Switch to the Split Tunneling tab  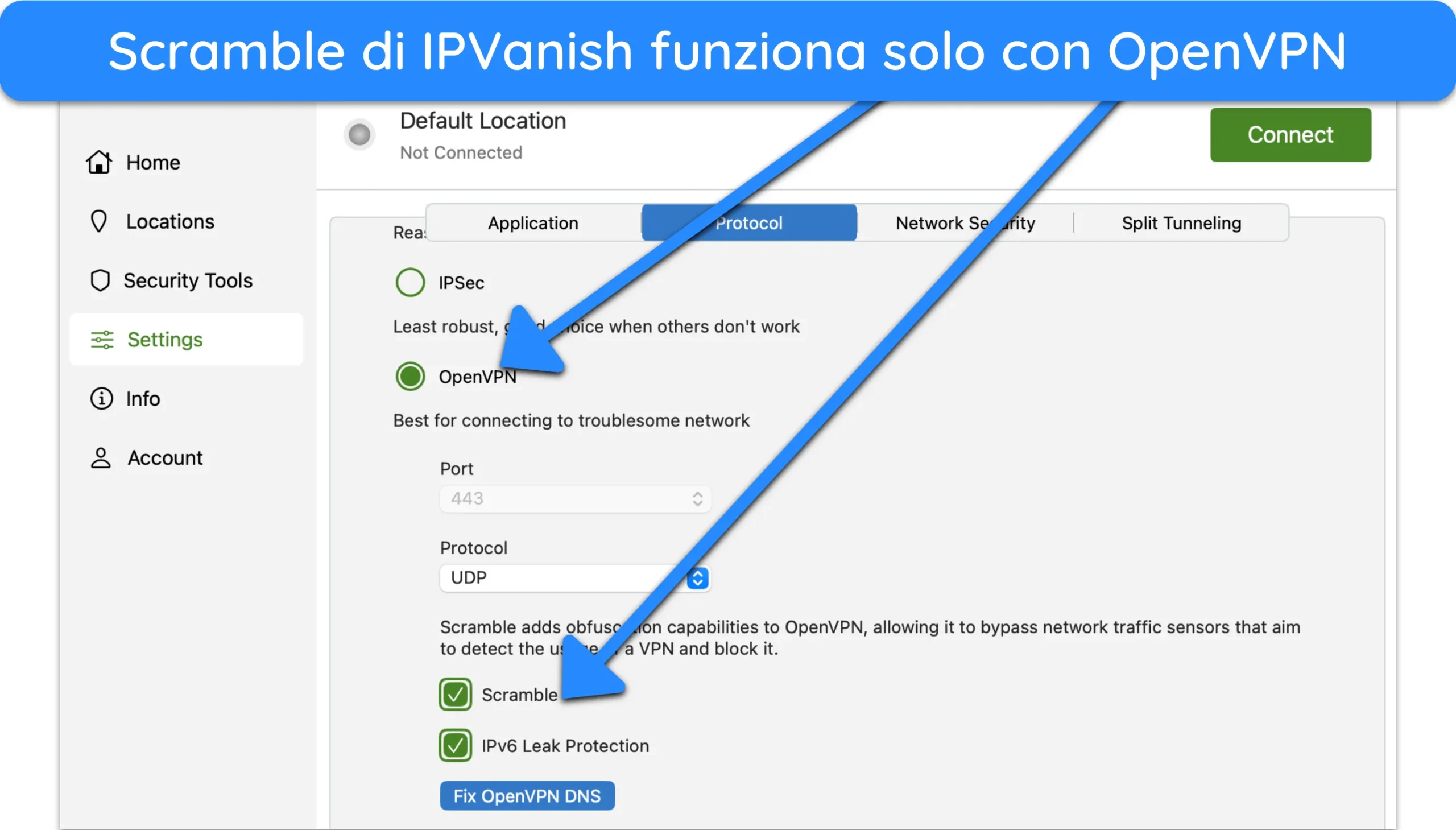point(1181,223)
